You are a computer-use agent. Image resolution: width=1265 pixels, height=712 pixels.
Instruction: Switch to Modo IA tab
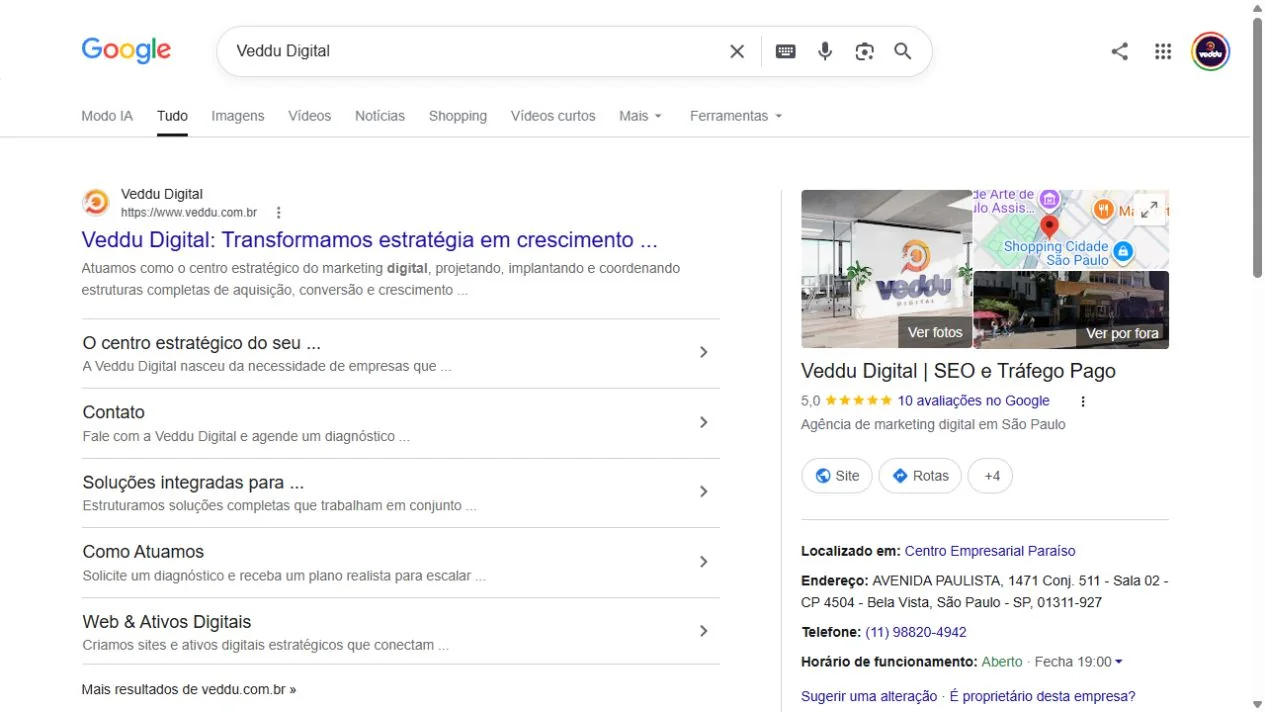coord(107,116)
